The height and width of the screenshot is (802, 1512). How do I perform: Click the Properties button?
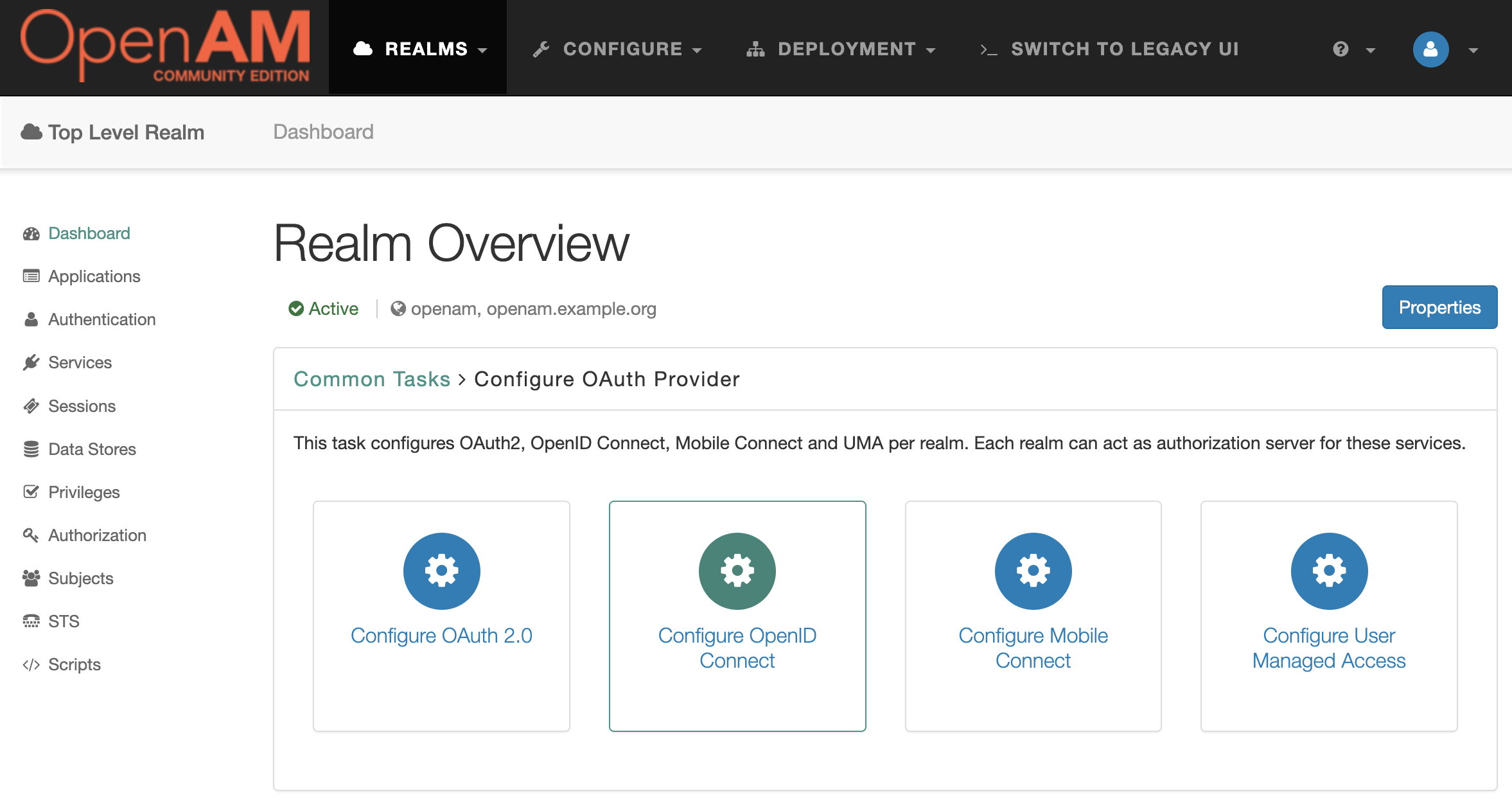click(1439, 307)
